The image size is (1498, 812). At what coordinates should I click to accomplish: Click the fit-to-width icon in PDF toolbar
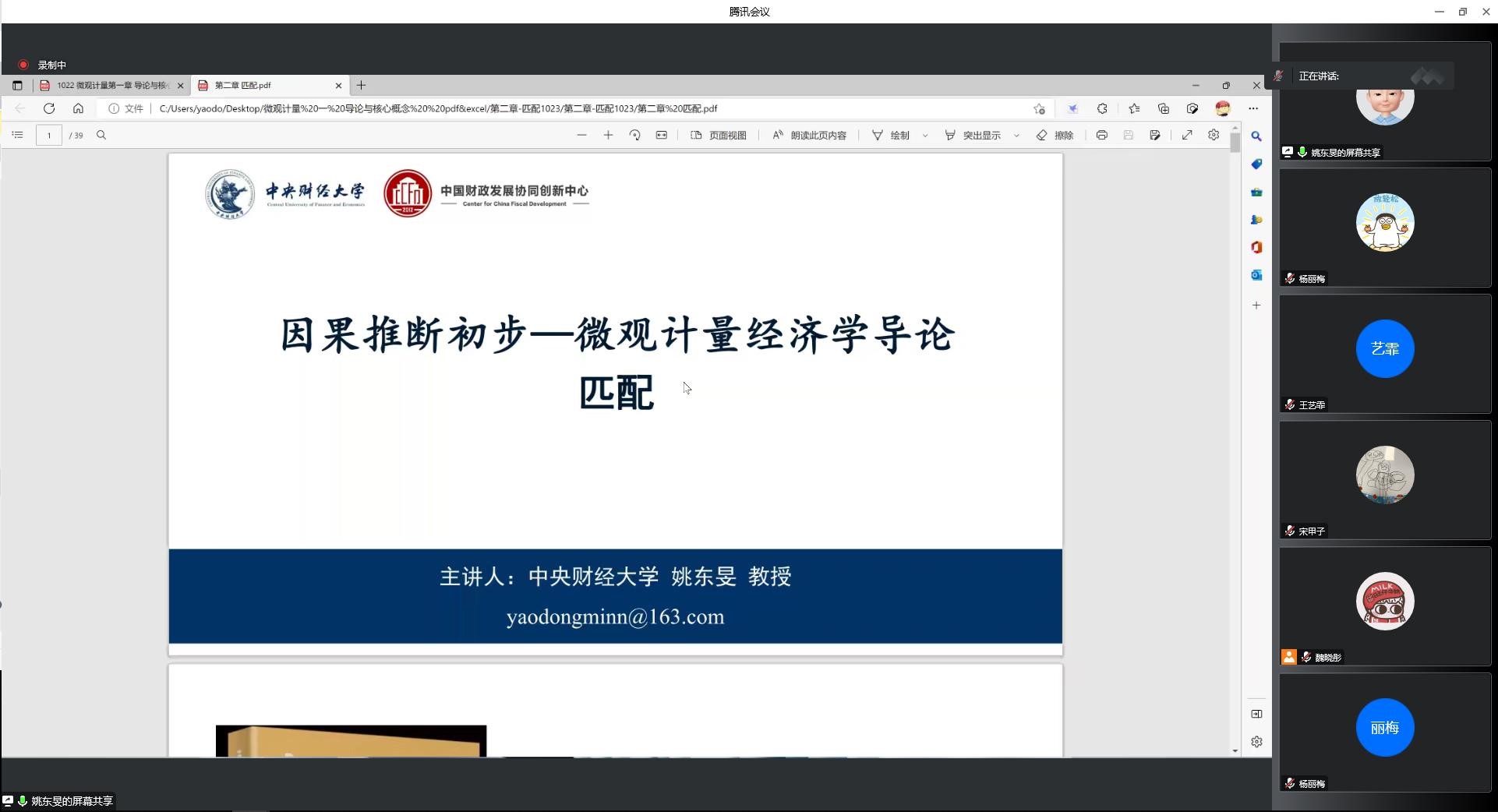(661, 135)
